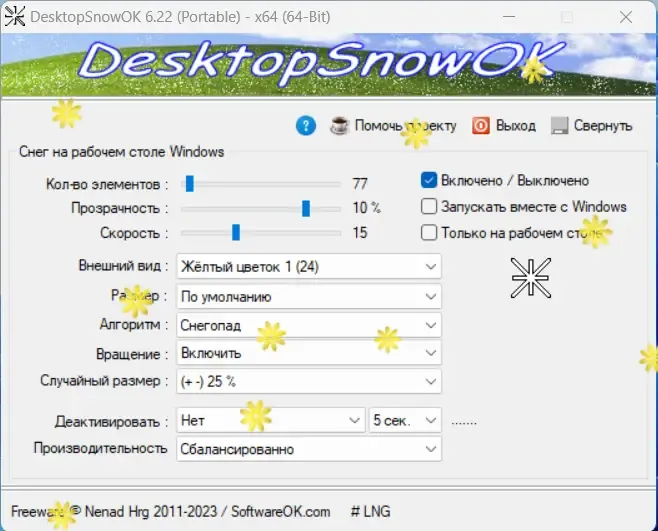658x531 pixels.
Task: Click the snowflake app icon in the title bar
Action: coord(14,17)
